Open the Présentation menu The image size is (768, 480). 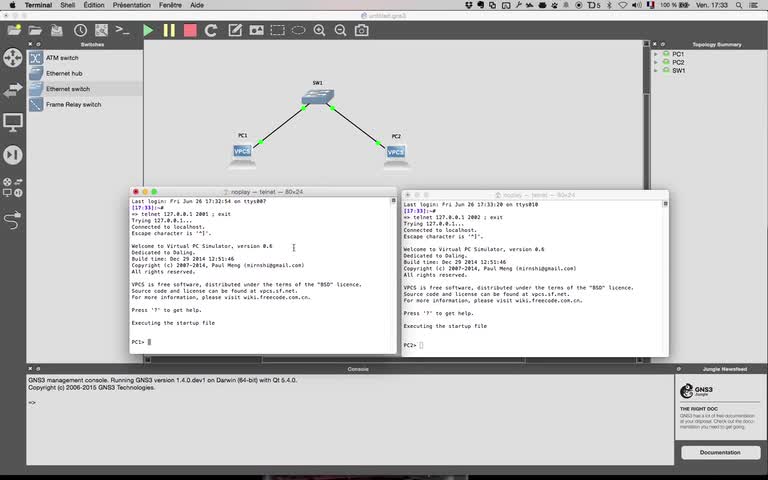[132, 5]
